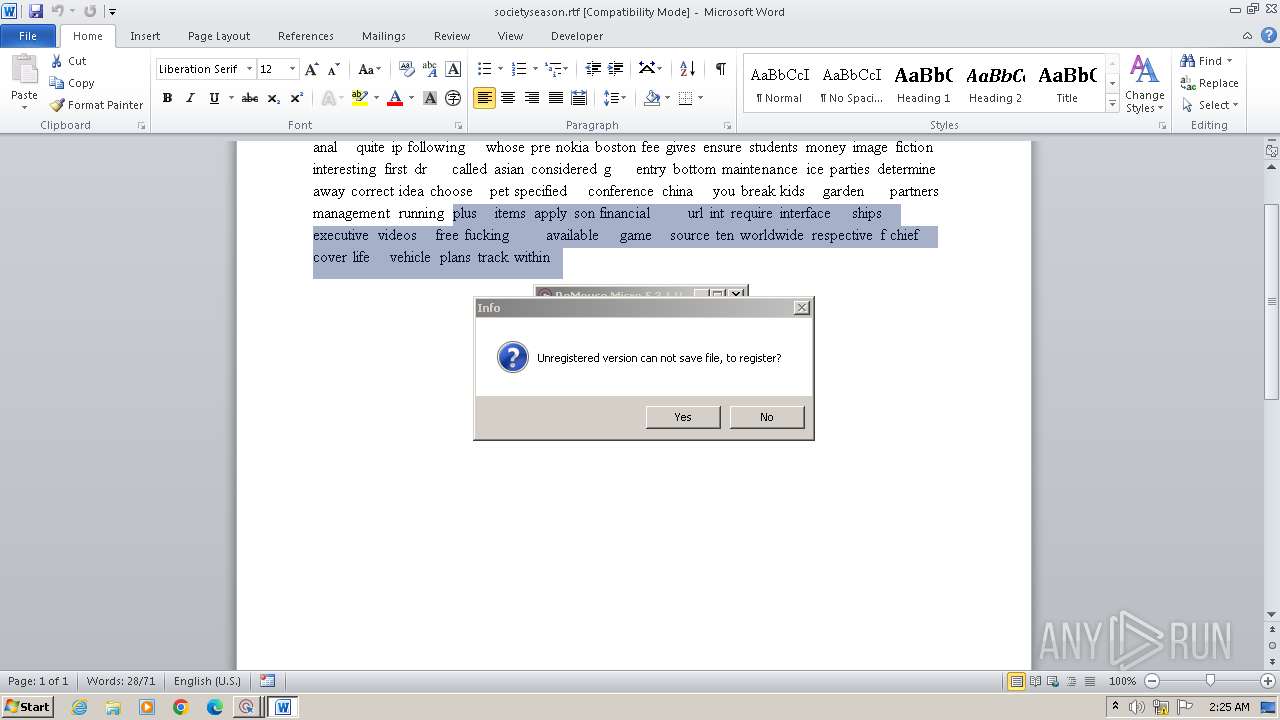Viewport: 1280px width, 720px height.
Task: Expand the font color dropdown arrow
Action: [x=411, y=98]
